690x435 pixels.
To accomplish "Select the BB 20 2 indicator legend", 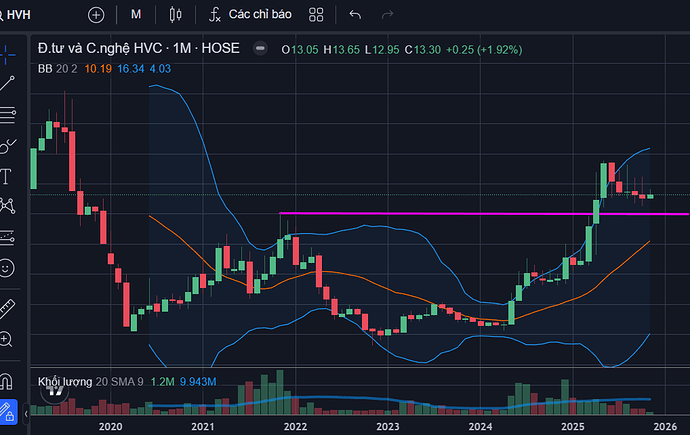I will point(58,69).
